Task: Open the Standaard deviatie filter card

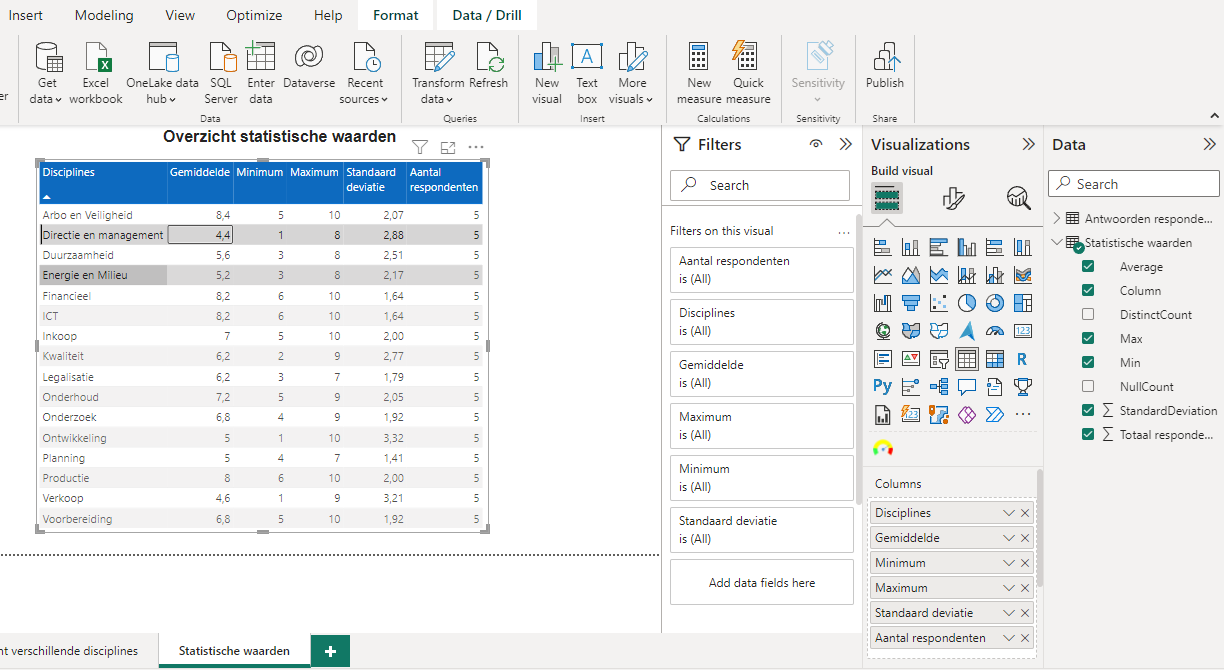Action: (x=762, y=530)
